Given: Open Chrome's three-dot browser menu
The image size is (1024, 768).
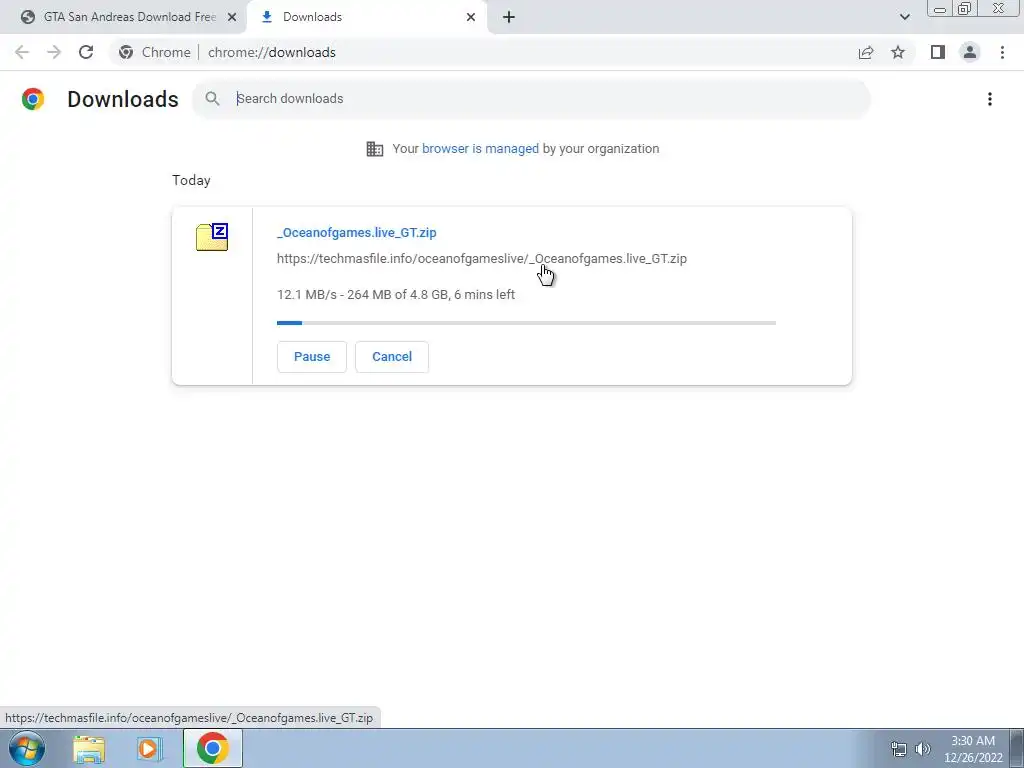Looking at the screenshot, I should 1002,52.
